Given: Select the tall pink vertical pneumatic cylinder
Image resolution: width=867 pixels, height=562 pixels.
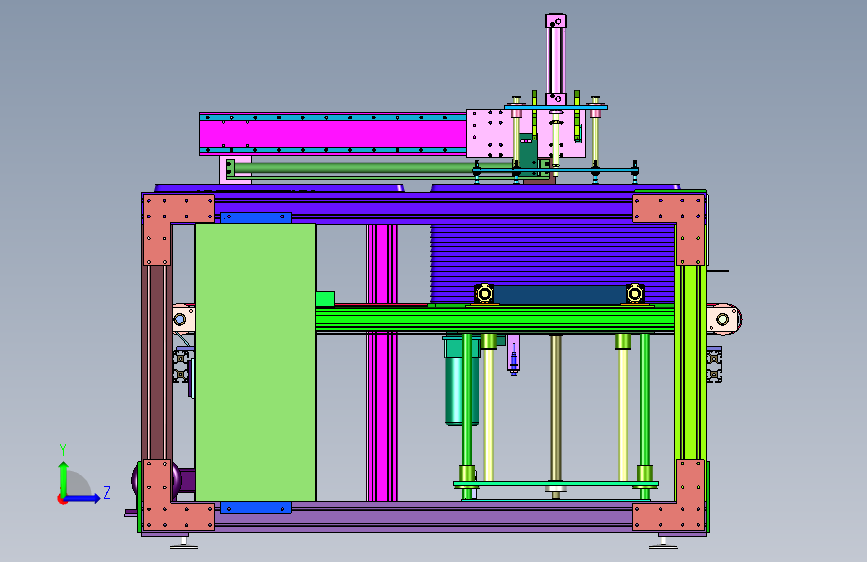Looking at the screenshot, I should pyautogui.click(x=556, y=60).
